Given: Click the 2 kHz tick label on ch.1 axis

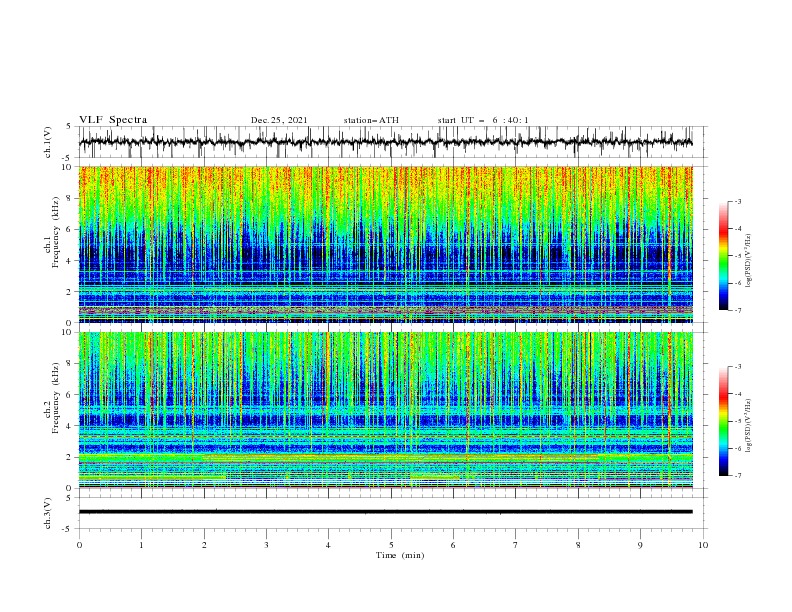Looking at the screenshot, I should click(x=69, y=292).
